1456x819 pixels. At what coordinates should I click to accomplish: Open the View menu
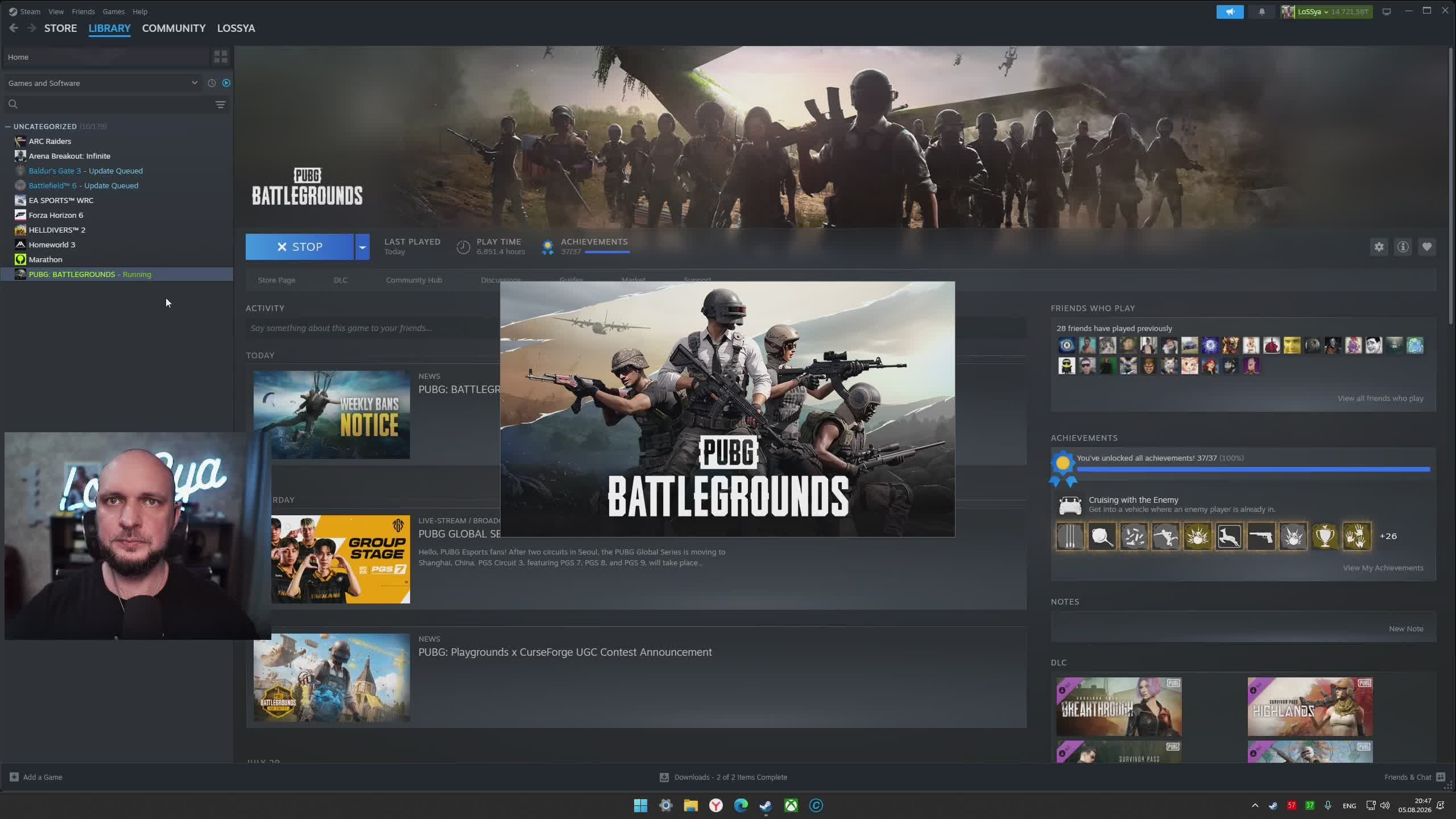56,11
